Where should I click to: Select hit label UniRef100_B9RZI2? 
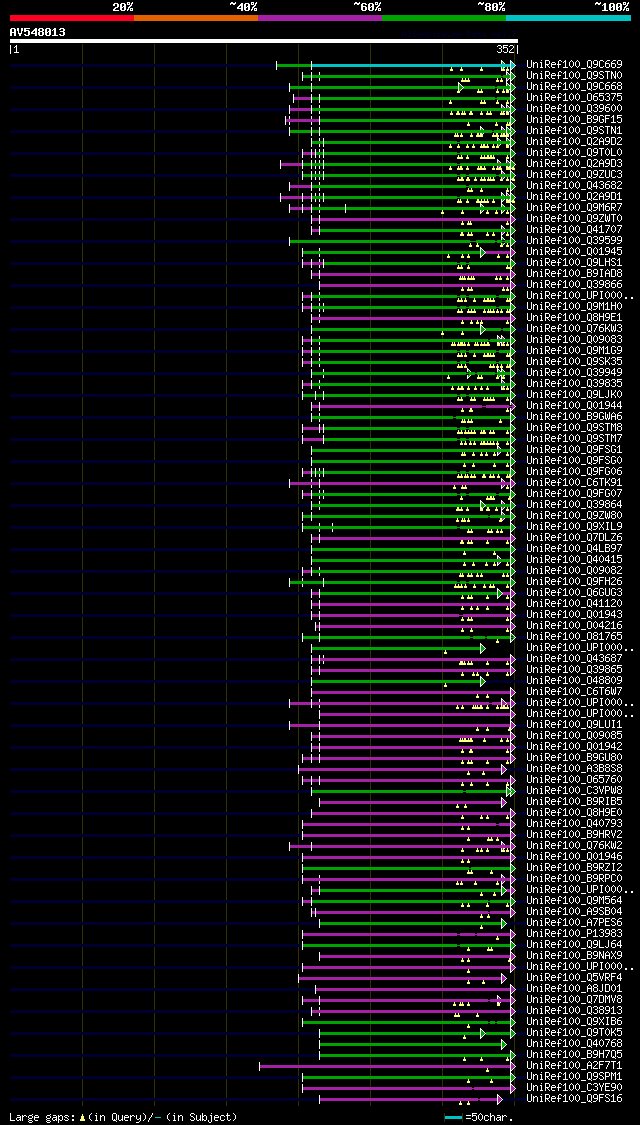click(x=574, y=867)
